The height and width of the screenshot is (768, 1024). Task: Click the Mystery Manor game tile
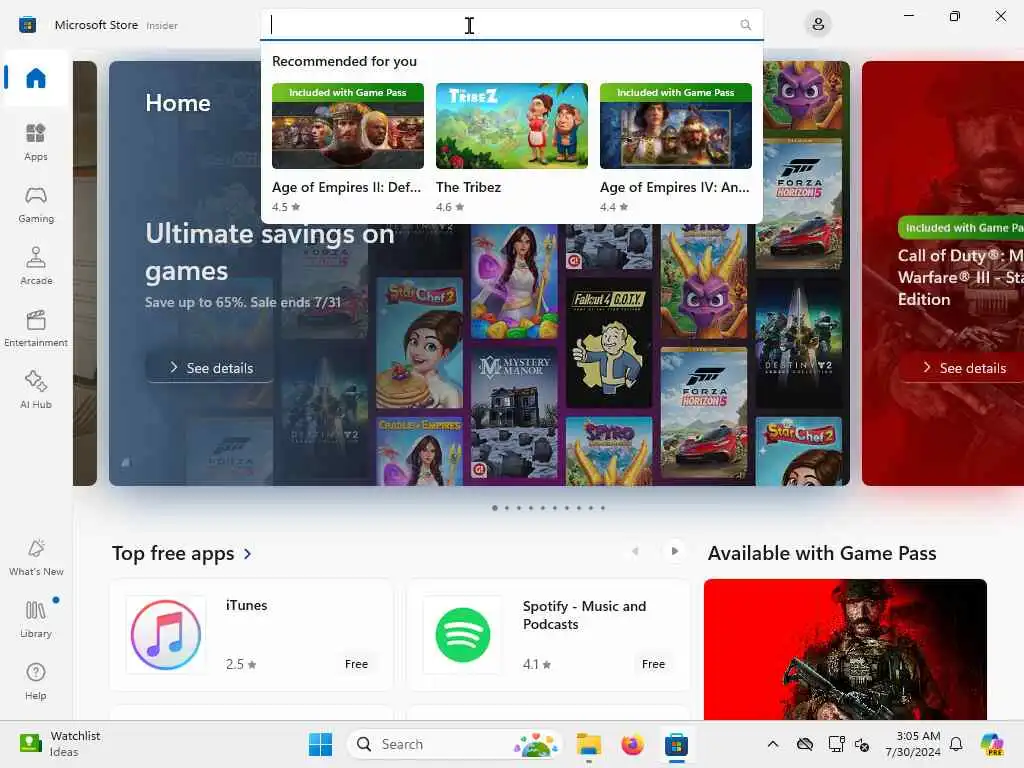[x=514, y=413]
